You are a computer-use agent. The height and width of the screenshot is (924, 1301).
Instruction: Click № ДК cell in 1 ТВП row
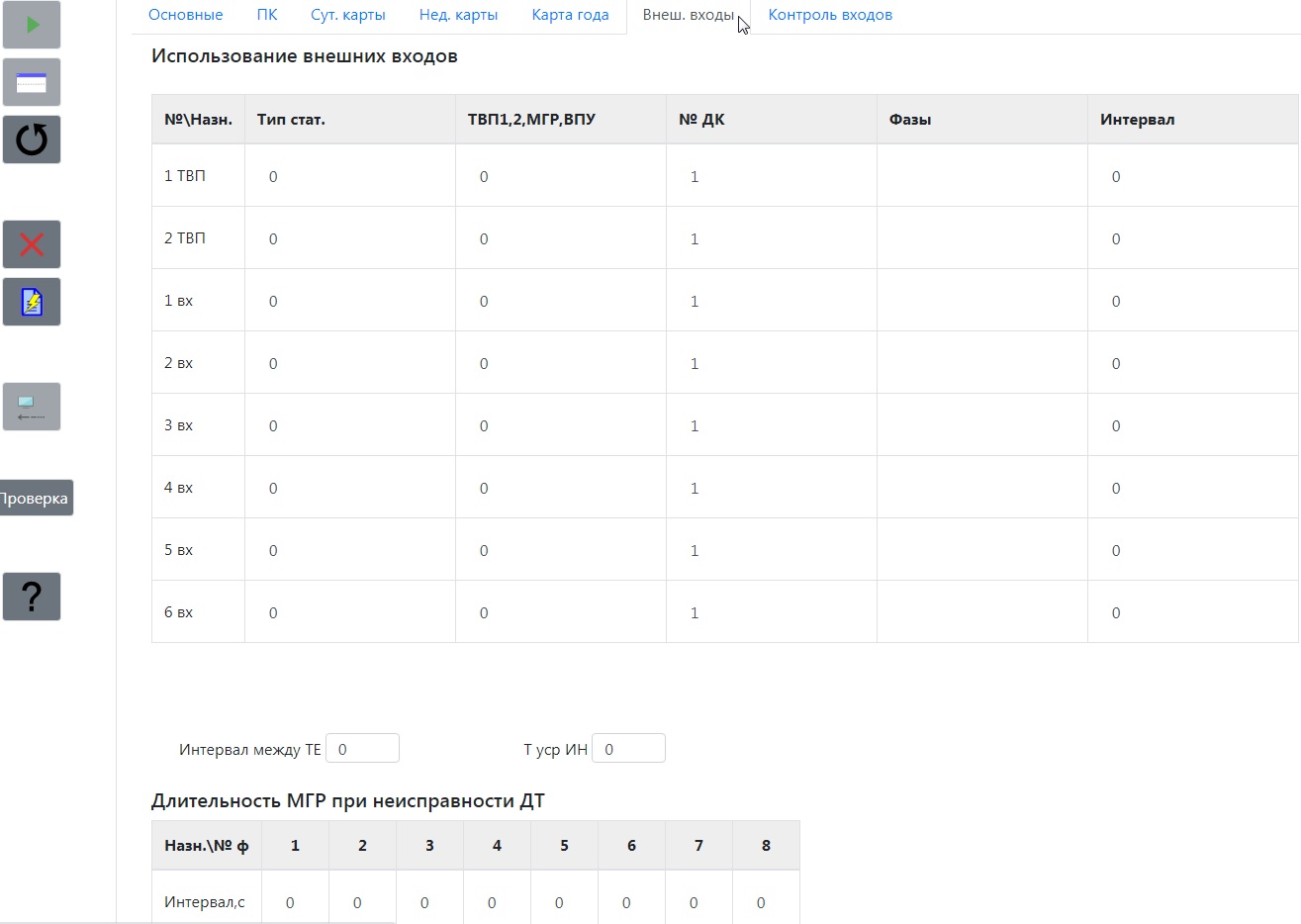772,176
